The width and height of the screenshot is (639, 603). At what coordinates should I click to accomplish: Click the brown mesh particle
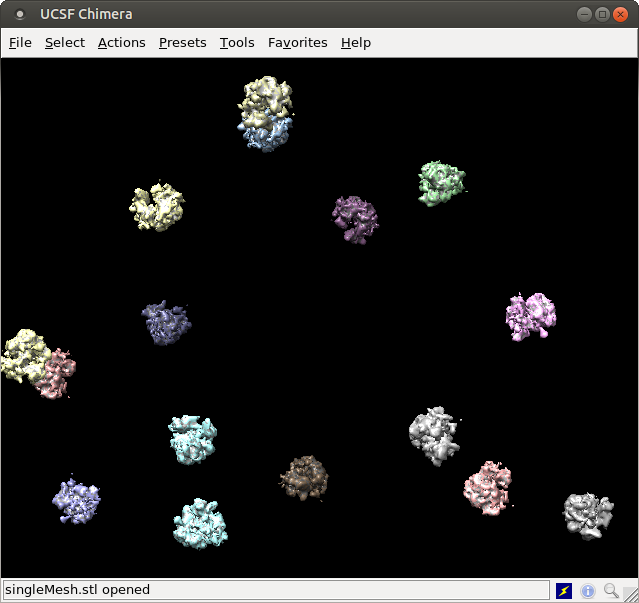click(304, 478)
